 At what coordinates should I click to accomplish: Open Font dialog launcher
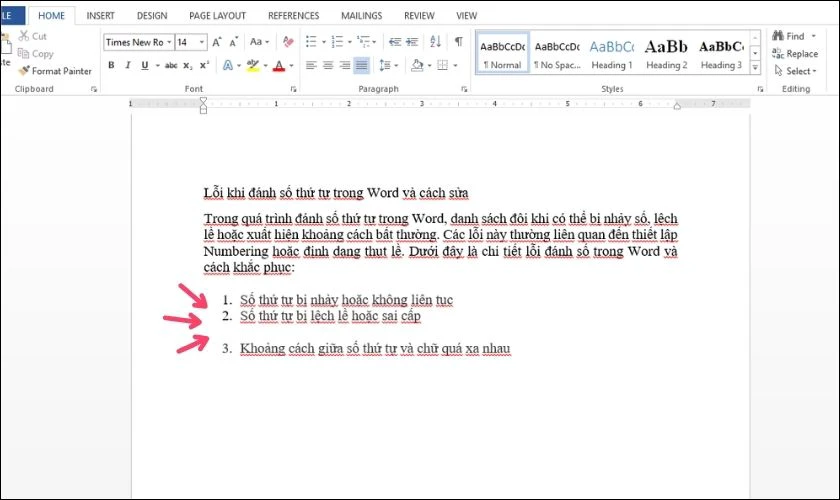[x=293, y=89]
